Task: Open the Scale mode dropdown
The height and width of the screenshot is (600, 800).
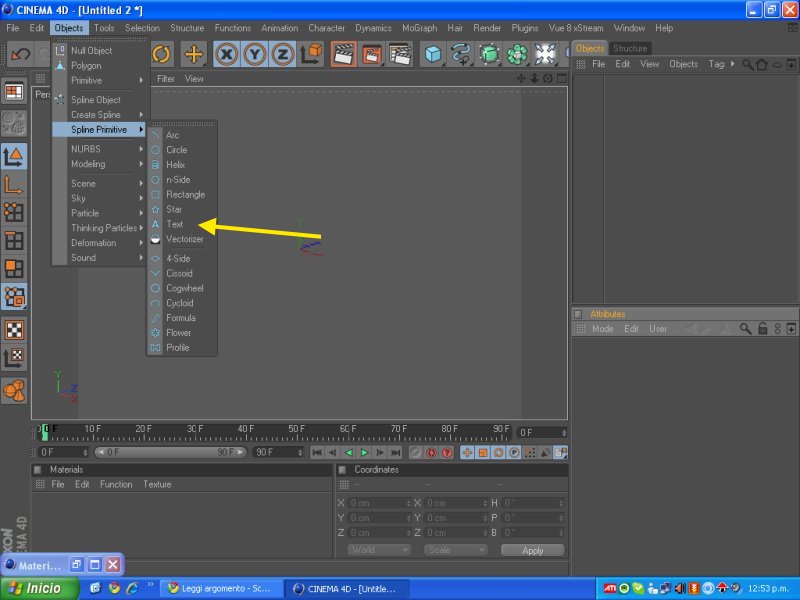Action: [455, 550]
